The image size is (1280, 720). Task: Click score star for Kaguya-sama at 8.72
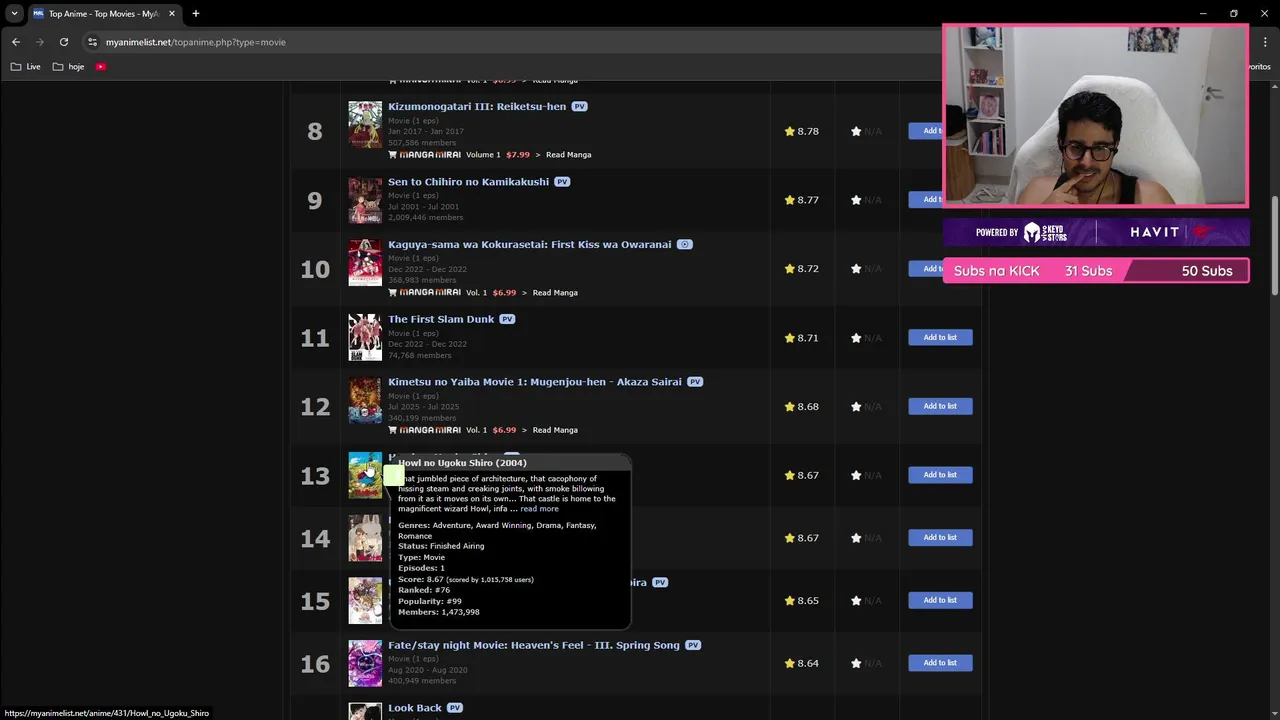(790, 269)
